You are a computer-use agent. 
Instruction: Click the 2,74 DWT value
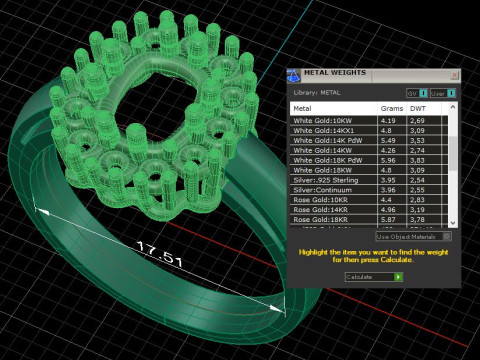pos(417,150)
